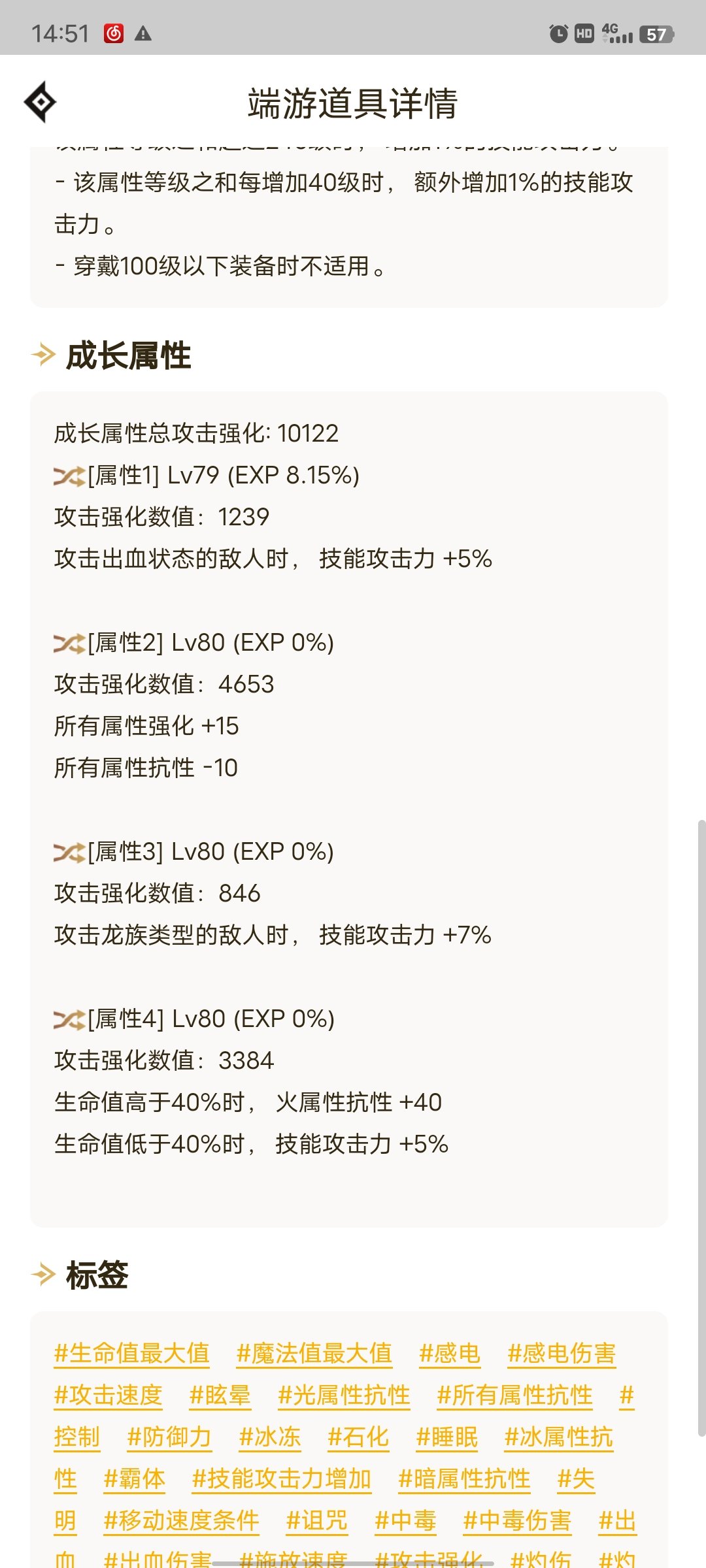Screen dimensions: 706x1568
Task: Tap the battery indicator showing 57
Action: [x=656, y=34]
